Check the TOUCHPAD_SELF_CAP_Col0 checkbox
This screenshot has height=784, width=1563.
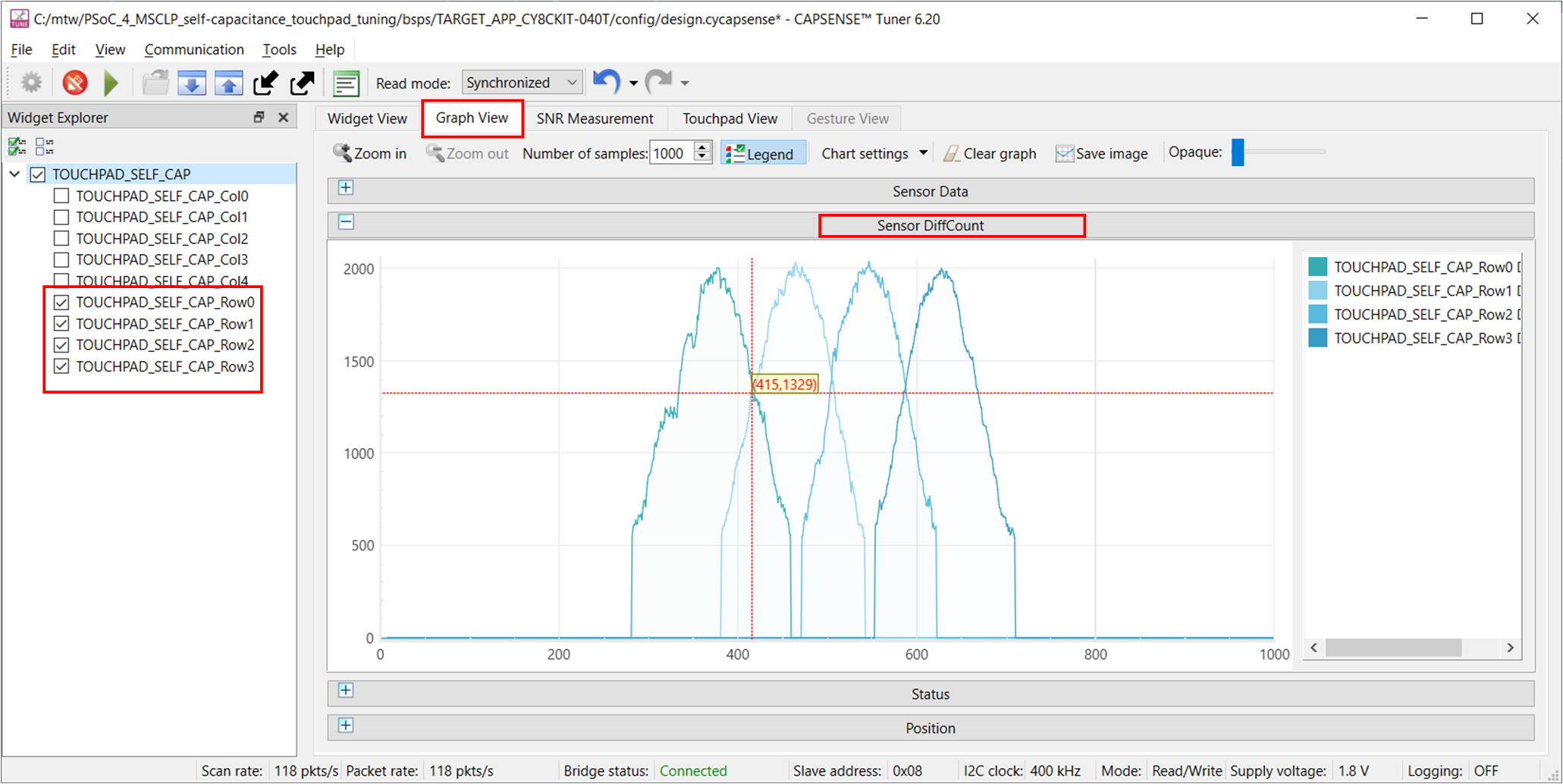pos(61,196)
